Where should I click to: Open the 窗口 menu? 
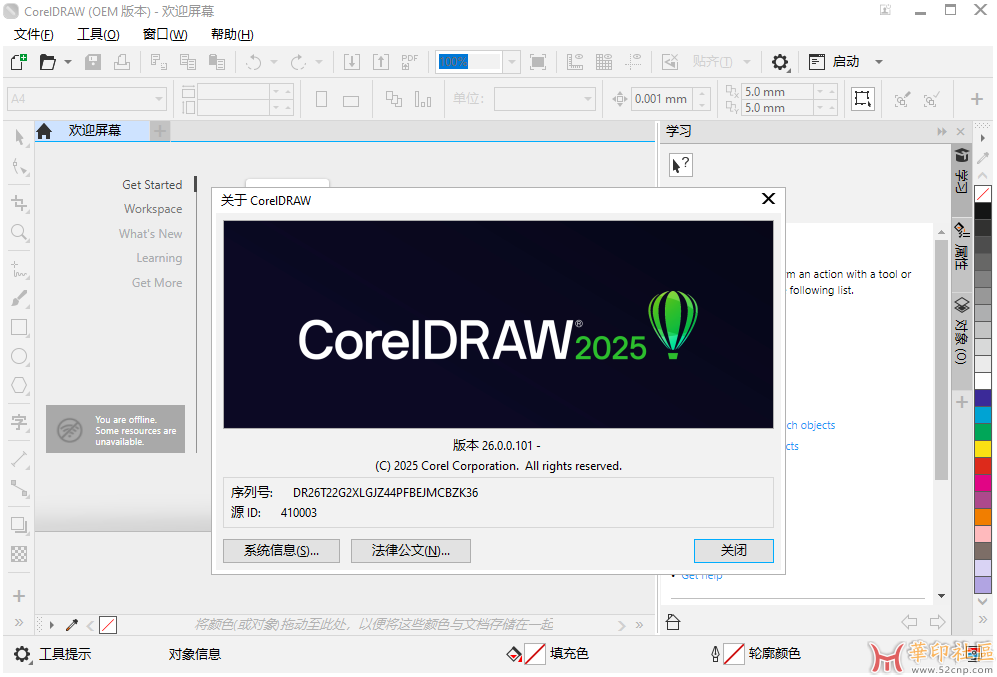tap(165, 34)
